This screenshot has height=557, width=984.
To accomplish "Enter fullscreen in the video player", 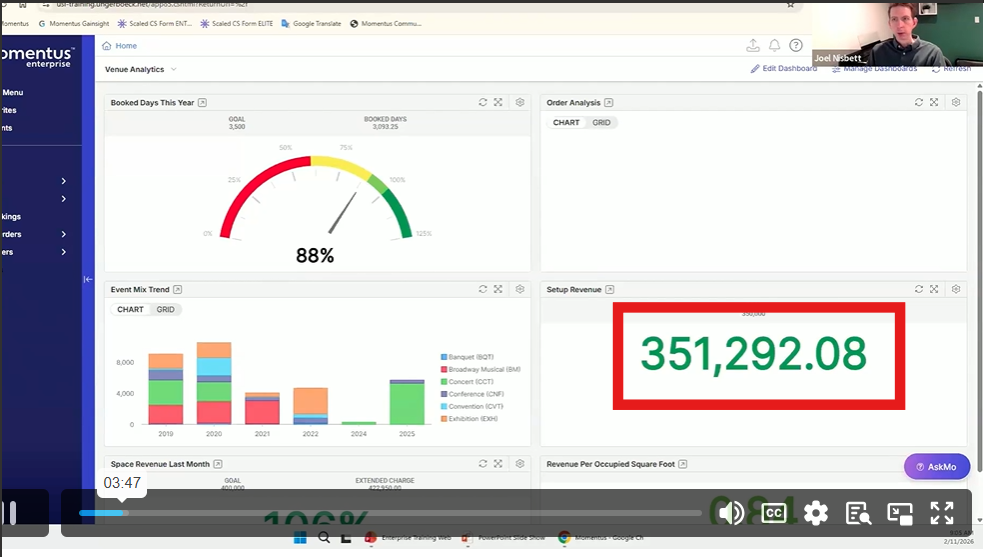I will (942, 513).
